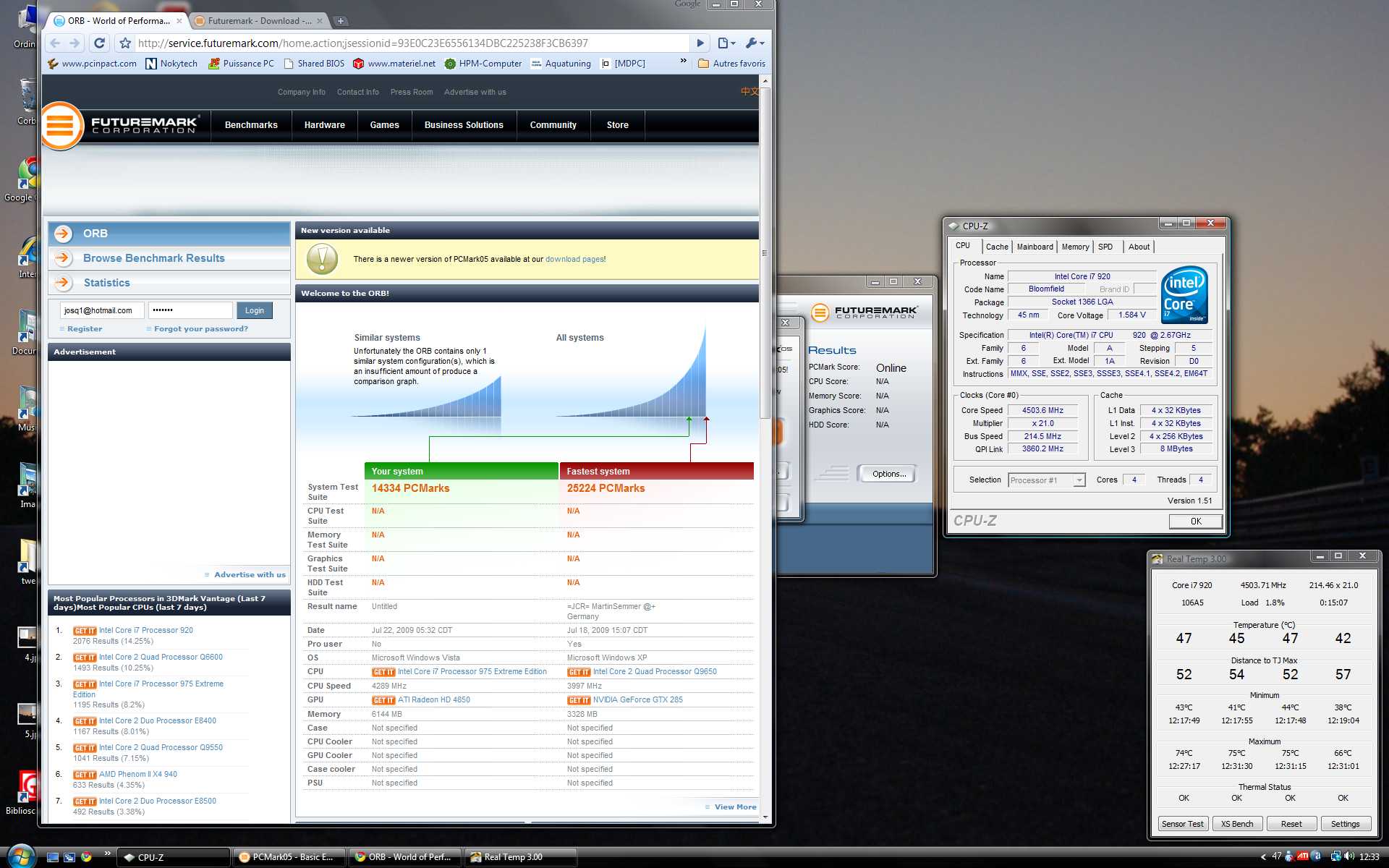The height and width of the screenshot is (868, 1389).
Task: Click Reset in Real Temp
Action: [1291, 824]
